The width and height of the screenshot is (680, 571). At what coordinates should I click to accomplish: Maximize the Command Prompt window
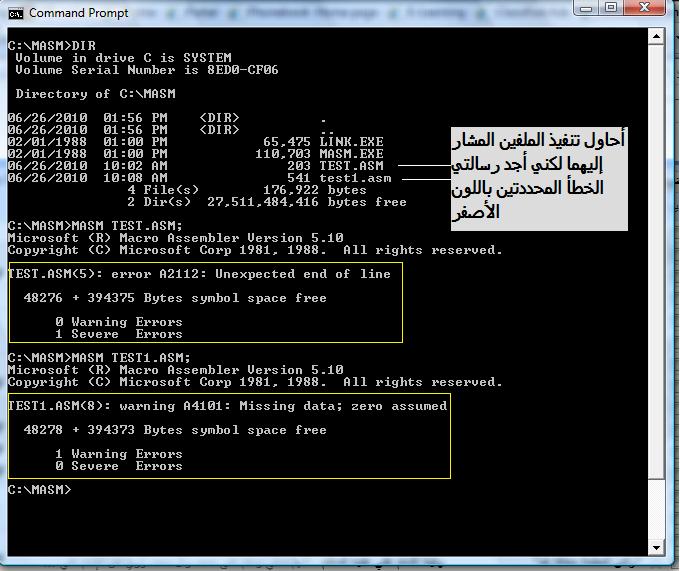[611, 8]
